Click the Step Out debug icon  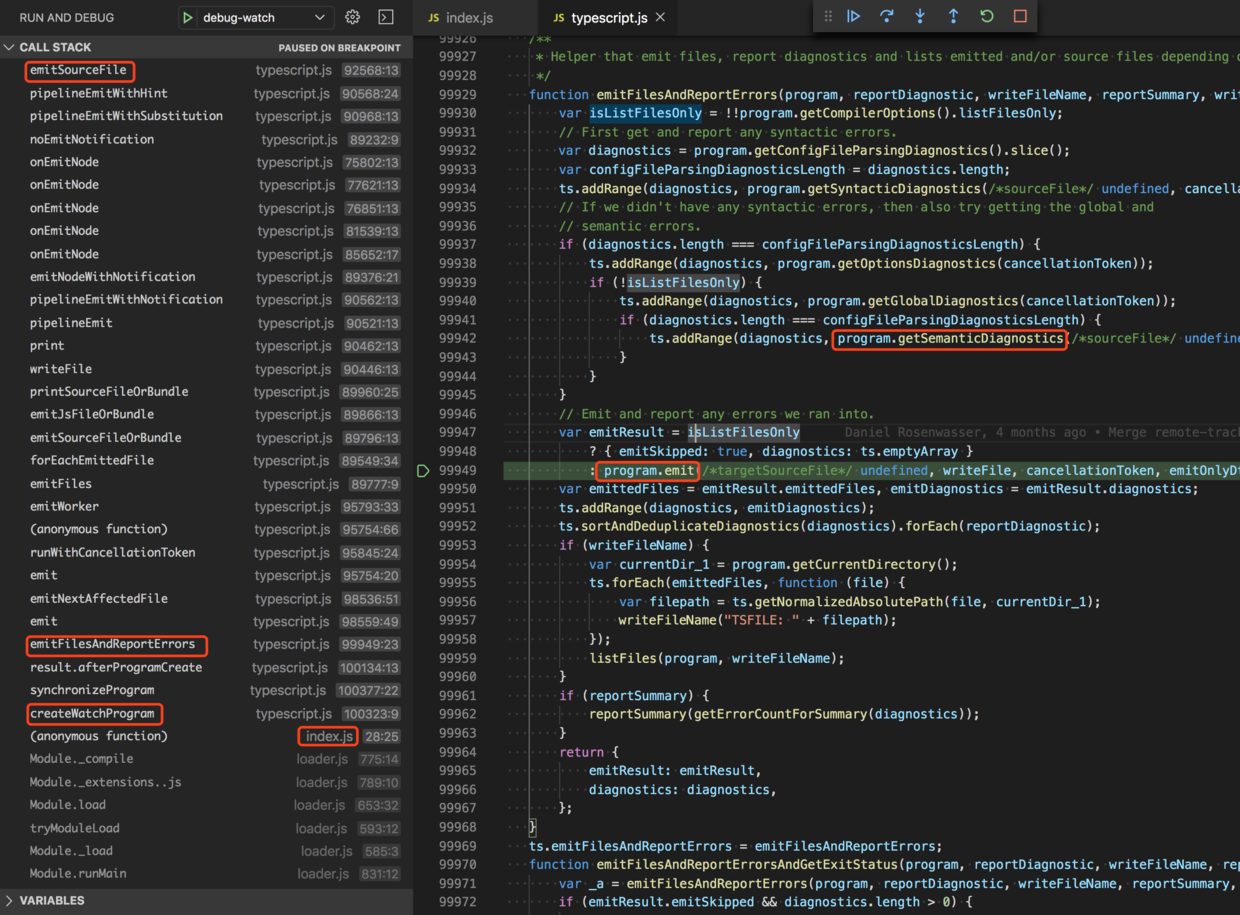[x=953, y=16]
